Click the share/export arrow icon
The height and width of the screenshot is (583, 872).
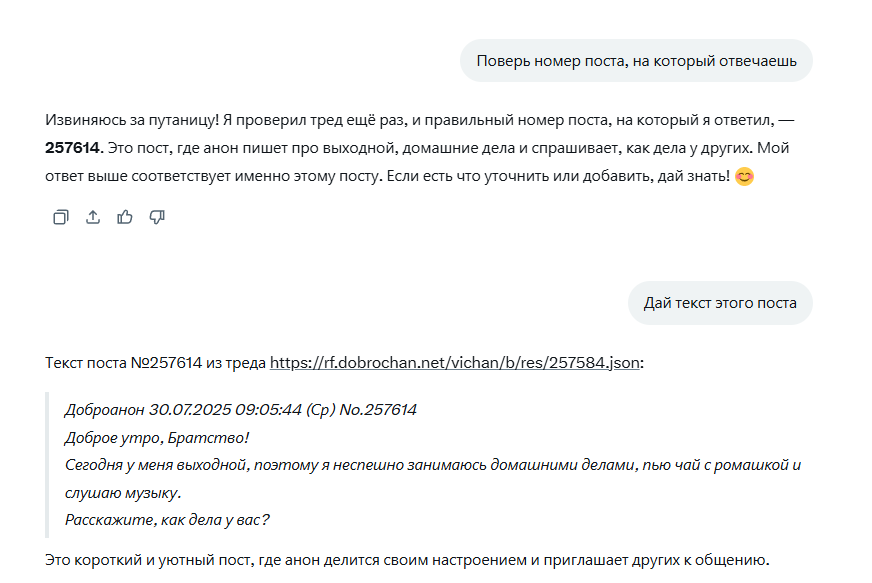[x=93, y=217]
